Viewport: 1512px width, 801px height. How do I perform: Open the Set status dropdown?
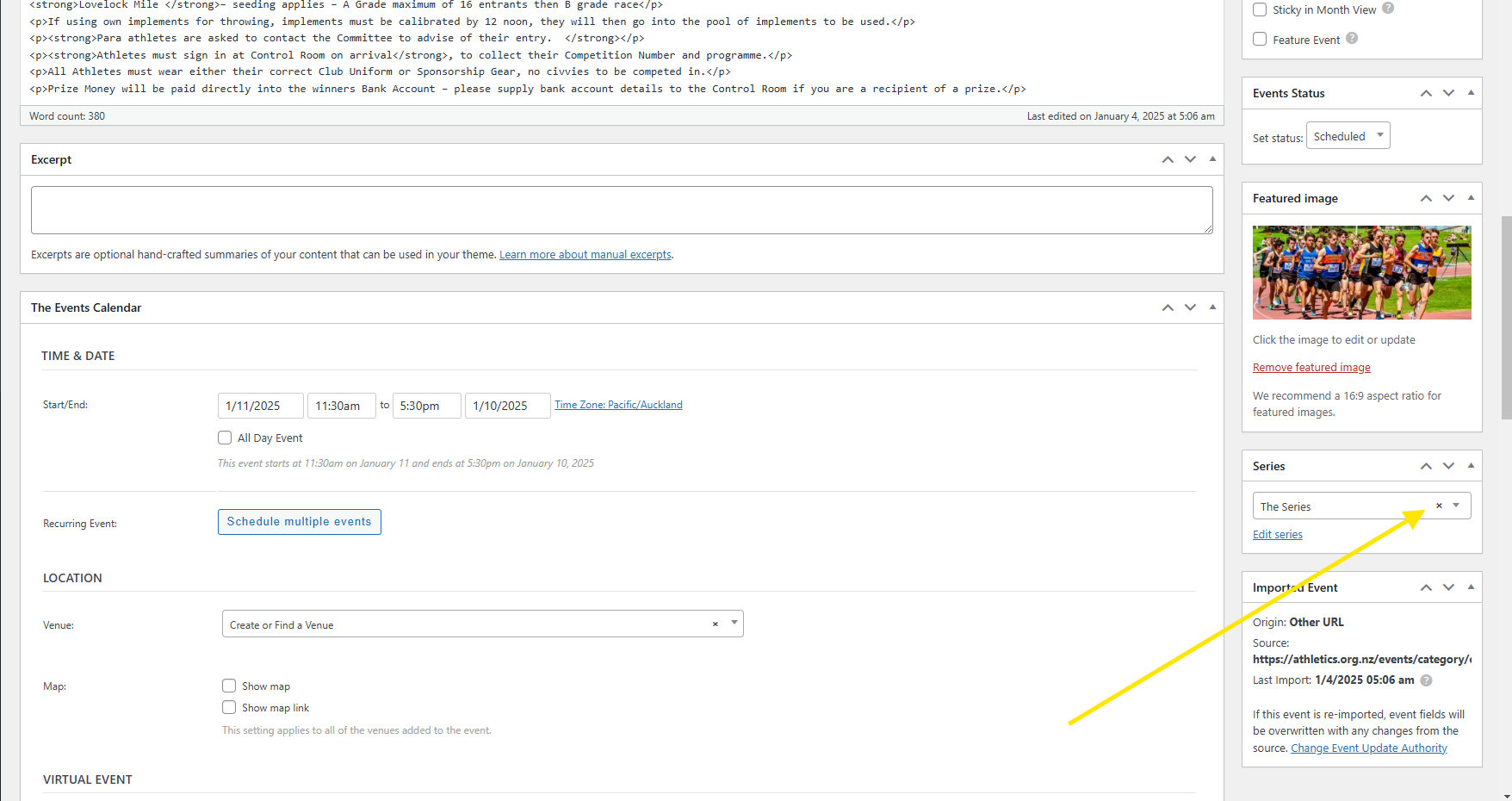pos(1348,136)
